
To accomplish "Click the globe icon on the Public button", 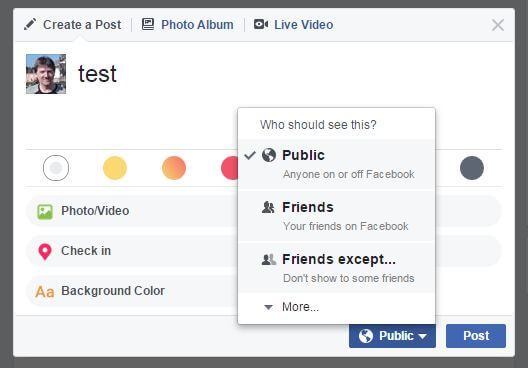I will point(366,336).
